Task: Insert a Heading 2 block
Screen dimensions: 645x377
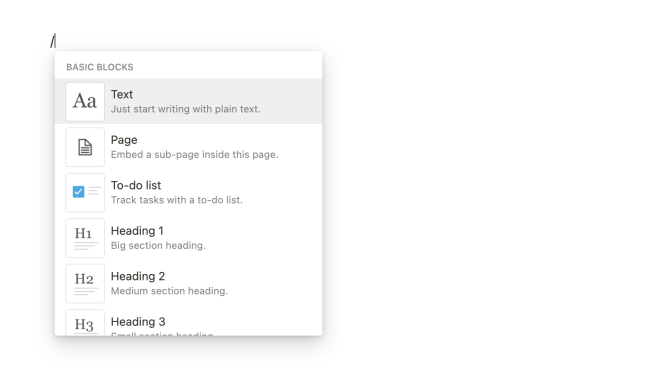Action: pyautogui.click(x=188, y=284)
